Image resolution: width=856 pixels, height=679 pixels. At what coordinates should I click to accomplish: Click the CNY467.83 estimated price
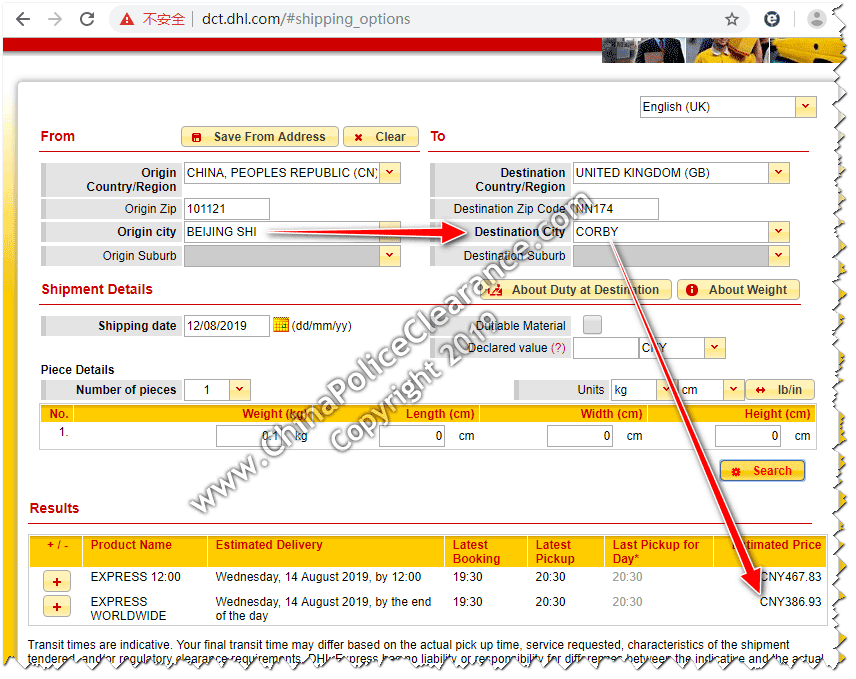[790, 577]
